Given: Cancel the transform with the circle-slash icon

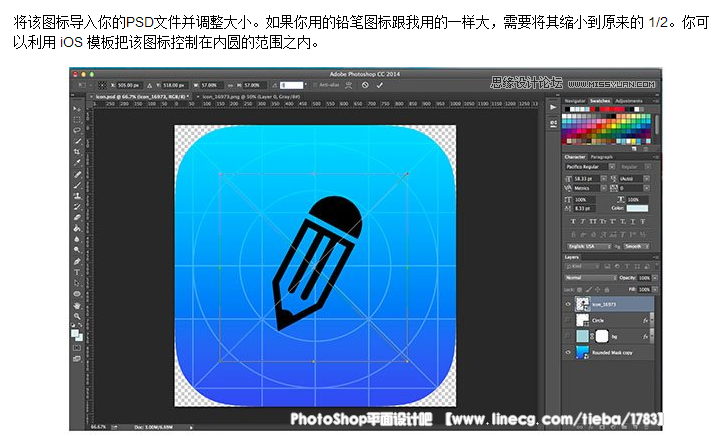Looking at the screenshot, I should [365, 86].
